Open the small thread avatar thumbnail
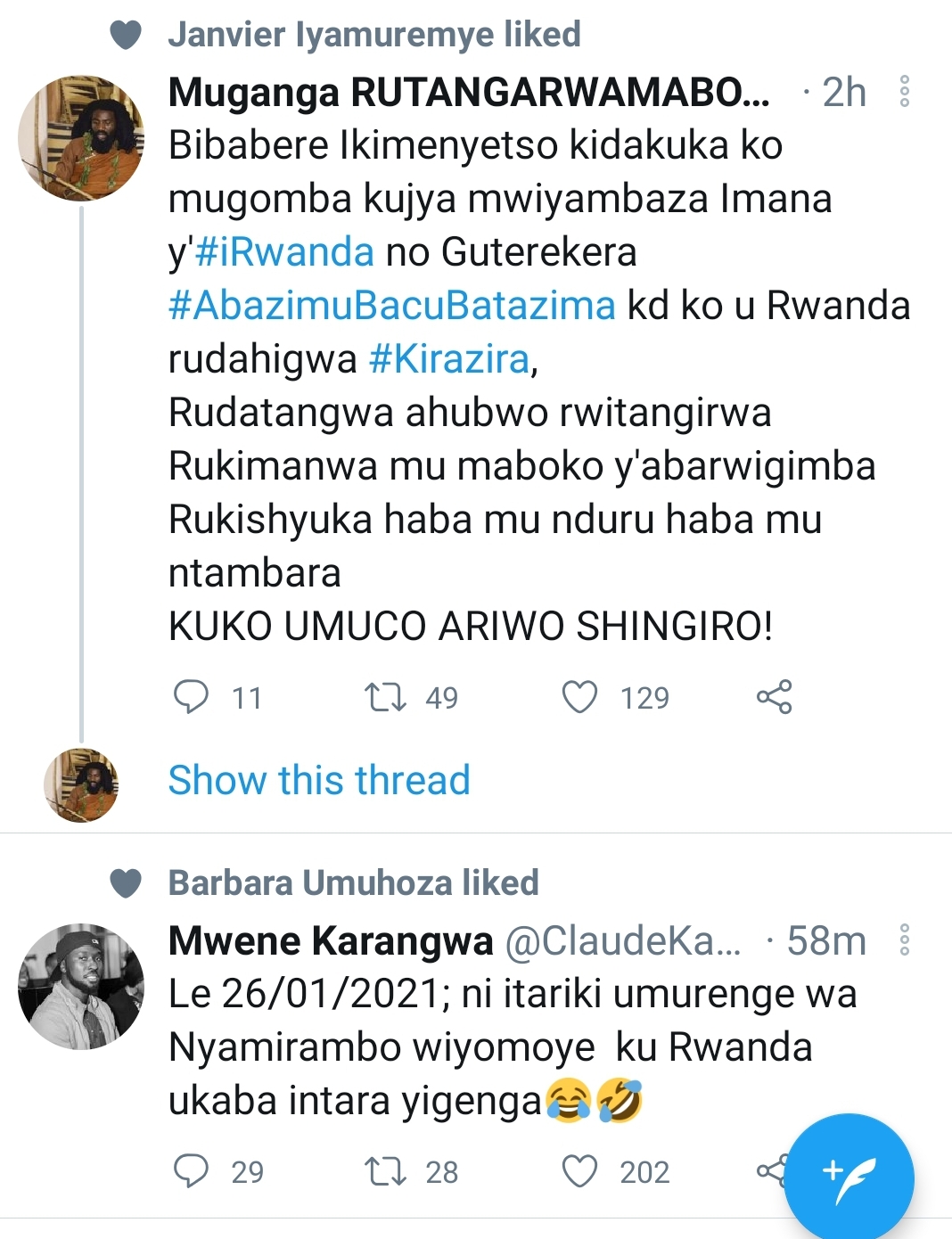The image size is (952, 1239). click(81, 784)
